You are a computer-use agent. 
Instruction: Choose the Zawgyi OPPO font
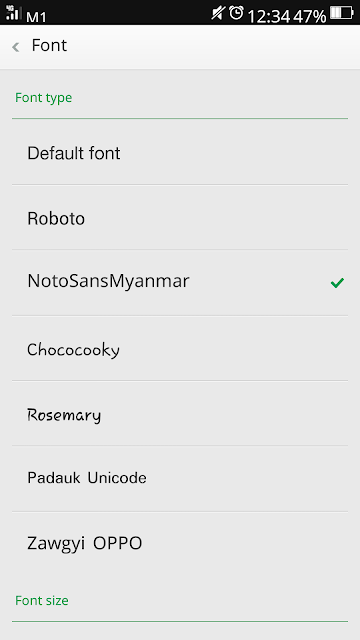(180, 544)
